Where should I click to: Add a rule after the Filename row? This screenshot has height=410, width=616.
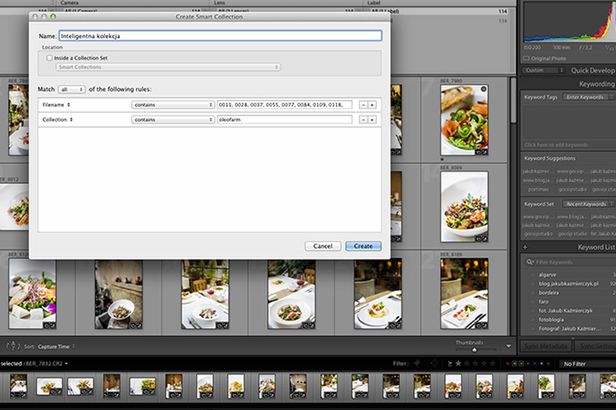(x=372, y=105)
